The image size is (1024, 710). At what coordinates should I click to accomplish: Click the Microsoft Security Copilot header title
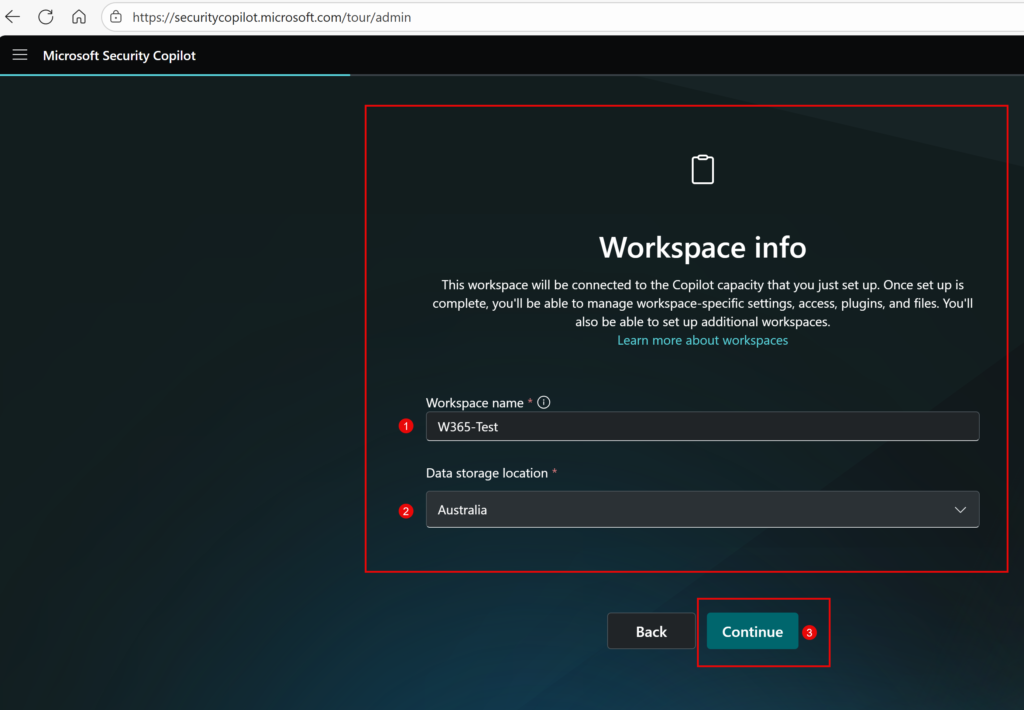(119, 55)
